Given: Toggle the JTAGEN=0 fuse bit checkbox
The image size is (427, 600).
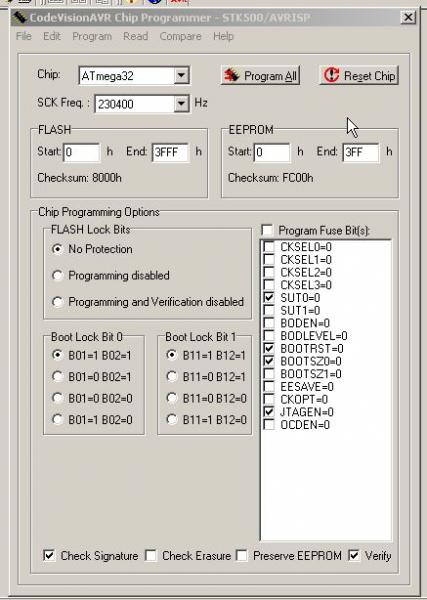Looking at the screenshot, I should tap(269, 412).
